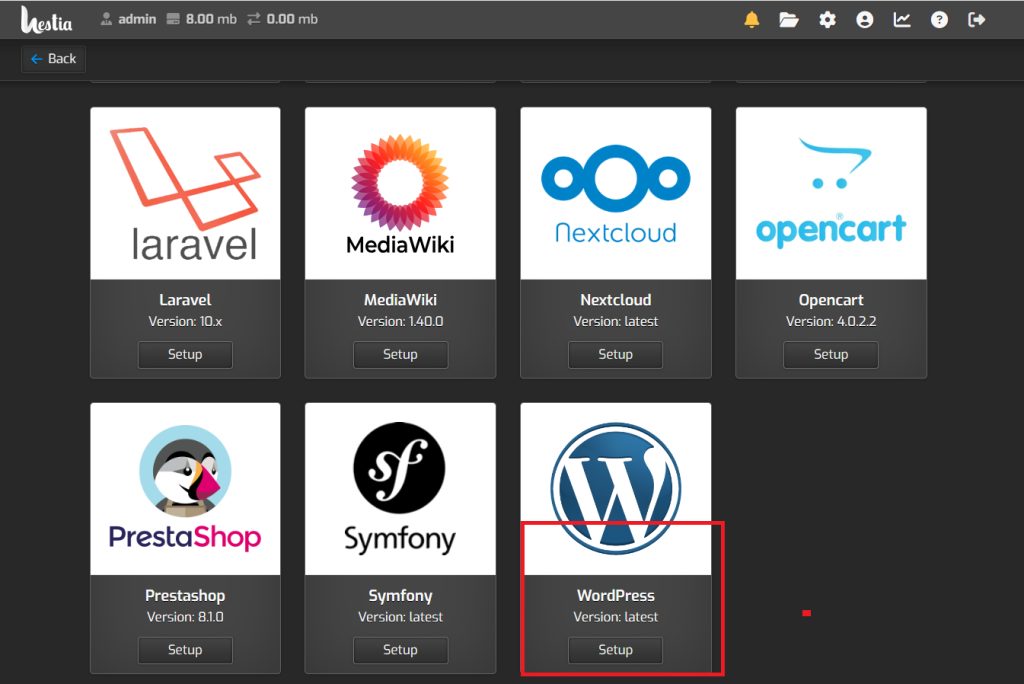The image size is (1024, 684).
Task: Click the Laravel card title
Action: point(185,300)
